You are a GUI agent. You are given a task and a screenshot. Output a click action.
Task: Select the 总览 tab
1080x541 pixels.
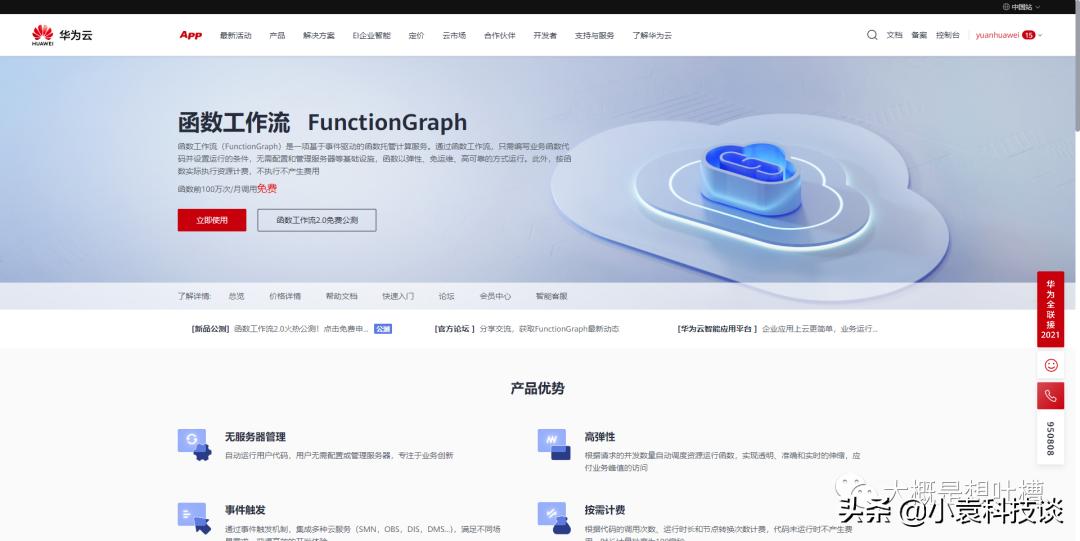236,296
